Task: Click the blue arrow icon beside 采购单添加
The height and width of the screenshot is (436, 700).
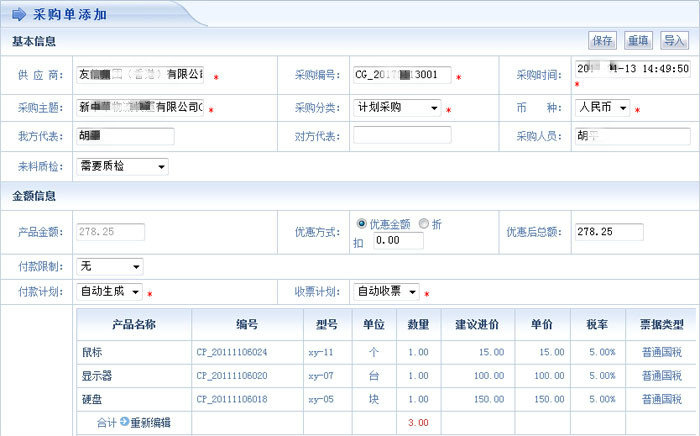Action: [x=20, y=14]
